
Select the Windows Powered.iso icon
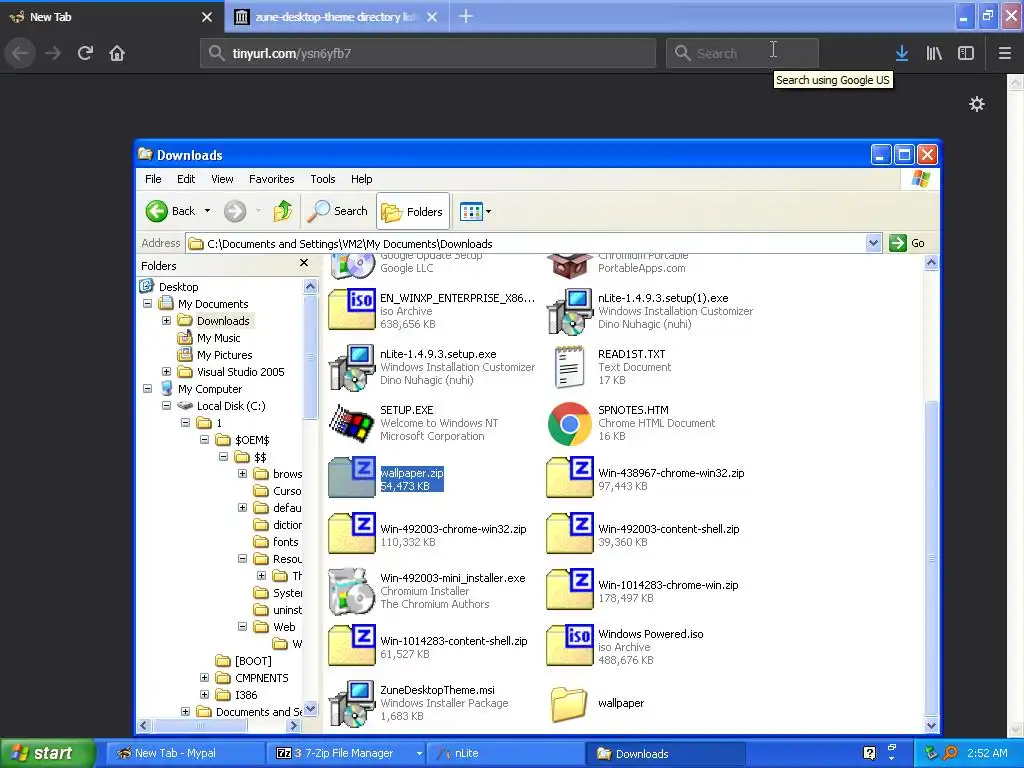click(570, 645)
